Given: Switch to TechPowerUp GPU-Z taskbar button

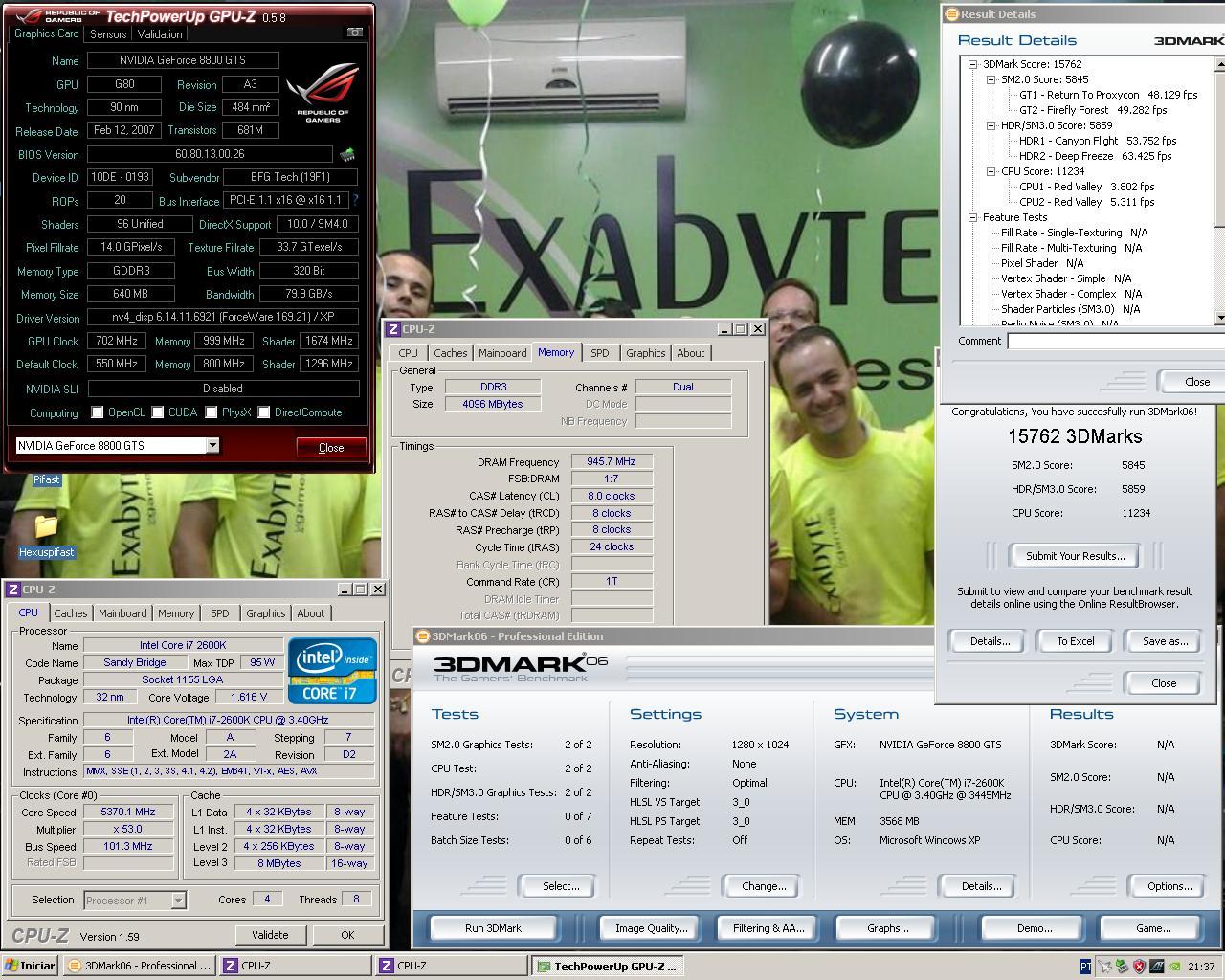Looking at the screenshot, I should (606, 966).
